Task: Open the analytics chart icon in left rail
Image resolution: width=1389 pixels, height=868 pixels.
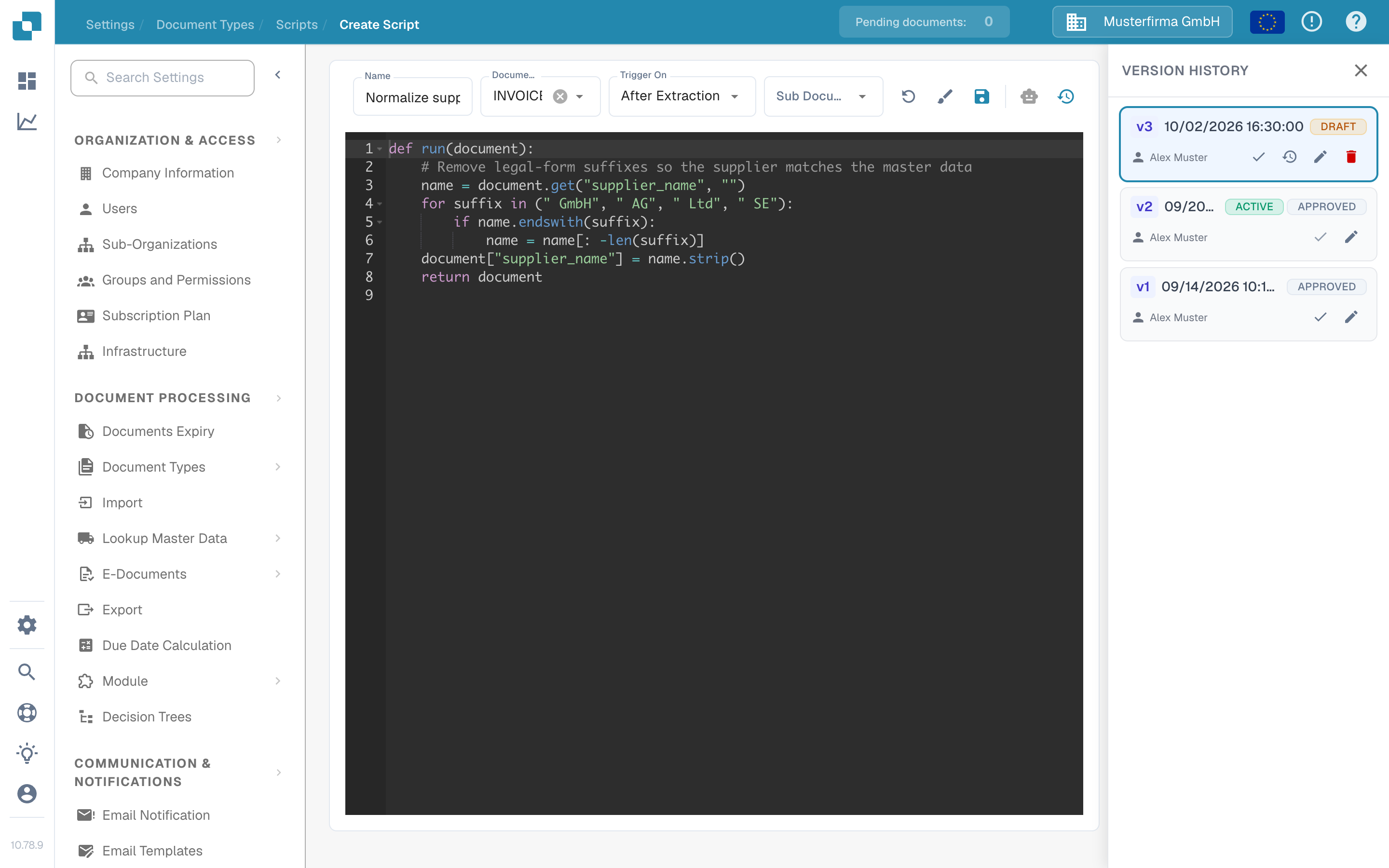Action: [27, 121]
